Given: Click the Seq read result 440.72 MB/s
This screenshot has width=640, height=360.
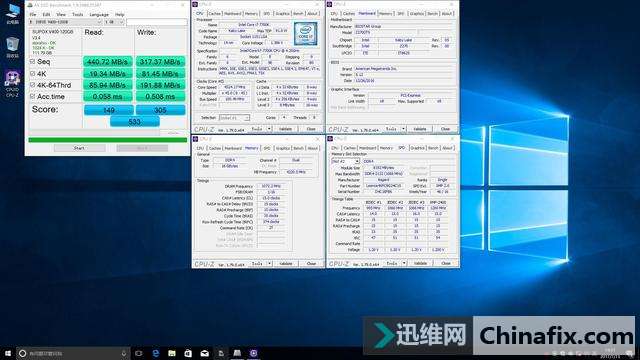Looking at the screenshot, I should 108,62.
